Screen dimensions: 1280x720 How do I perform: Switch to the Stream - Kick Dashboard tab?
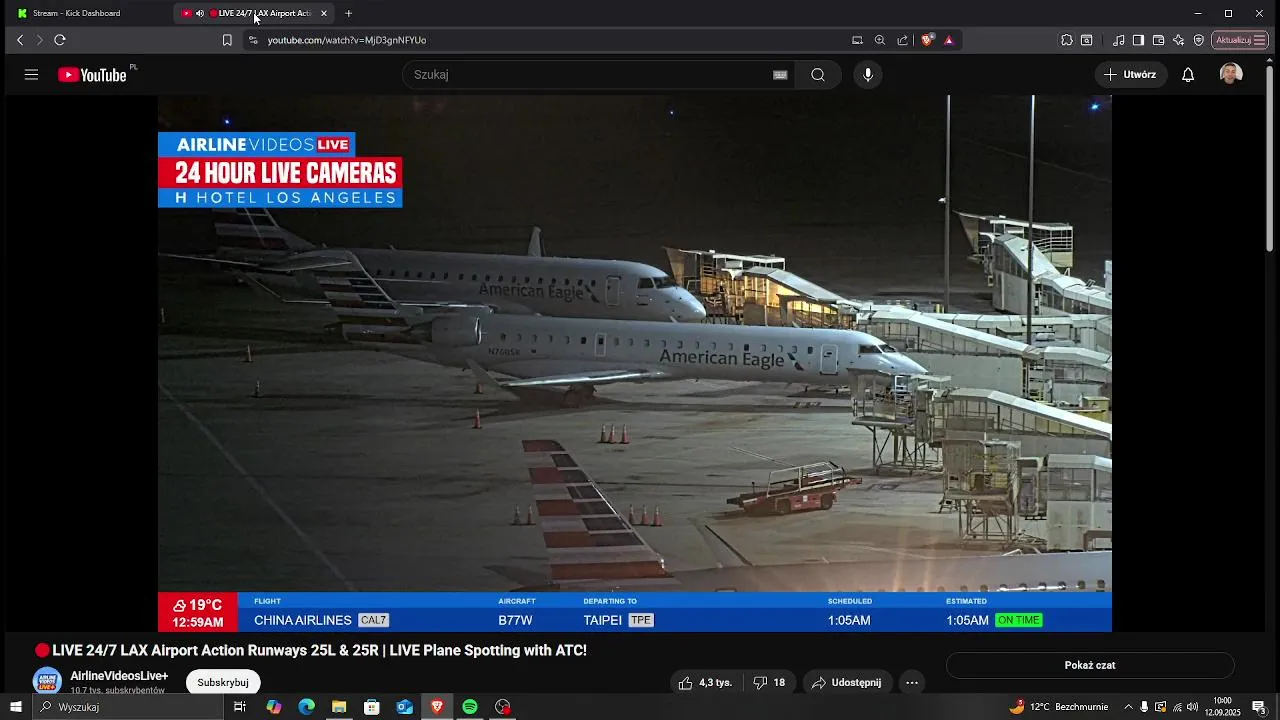click(x=90, y=13)
